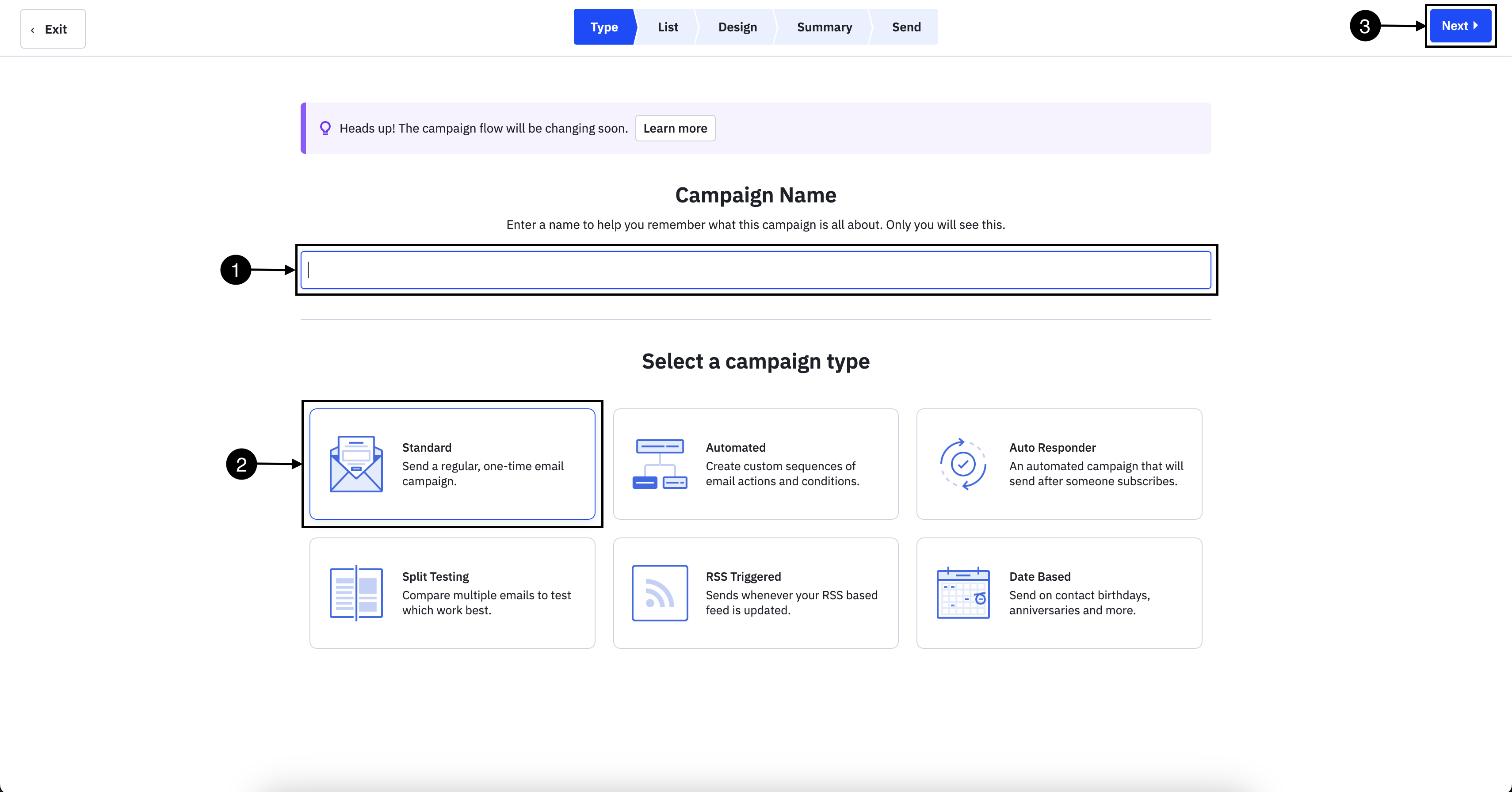Click 'Enter a name to help you remember' helper text

coord(756,225)
